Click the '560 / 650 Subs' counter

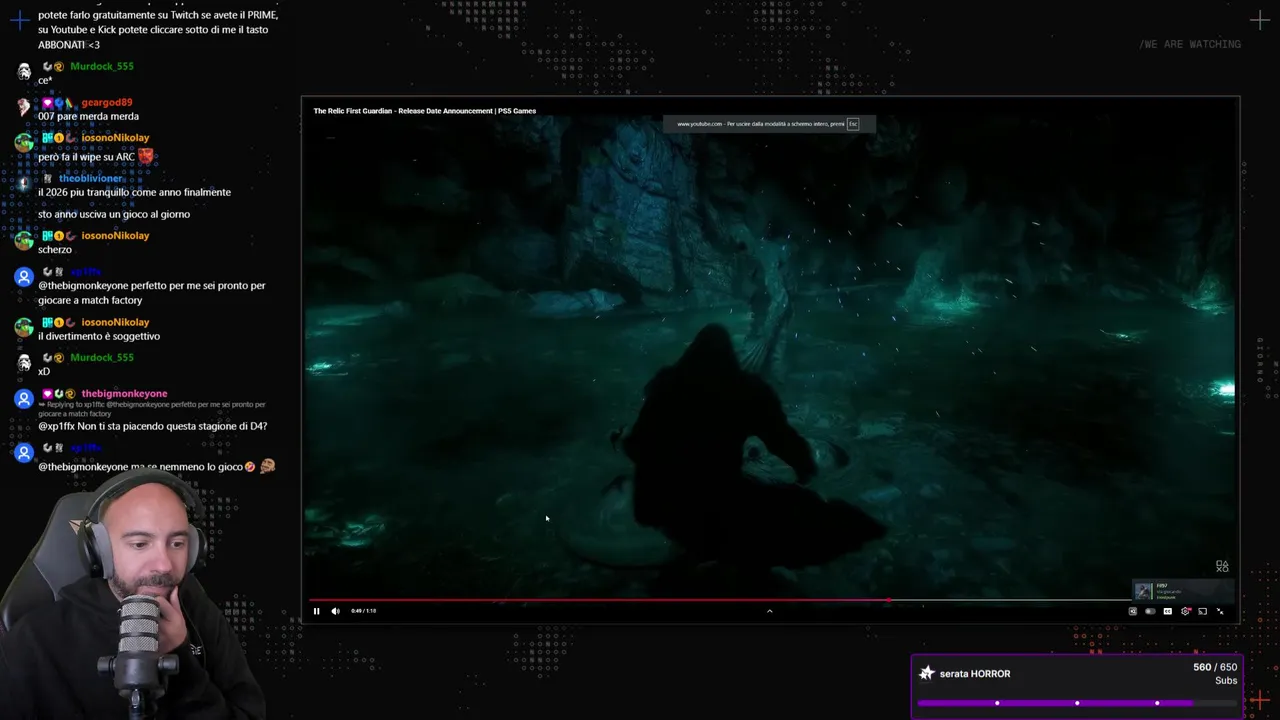point(1215,673)
